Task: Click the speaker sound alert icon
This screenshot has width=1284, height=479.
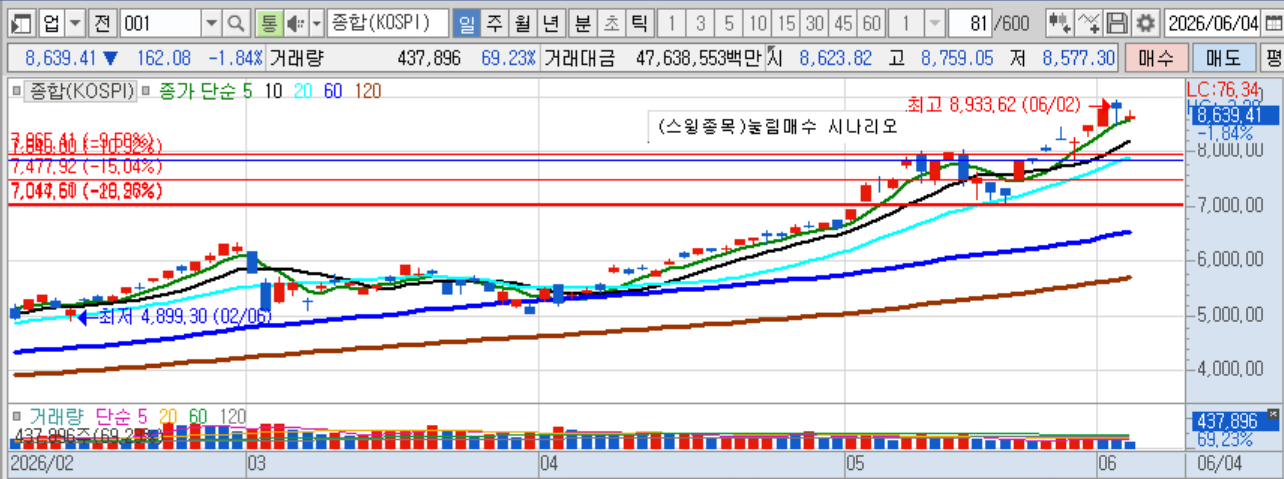Action: click(295, 22)
